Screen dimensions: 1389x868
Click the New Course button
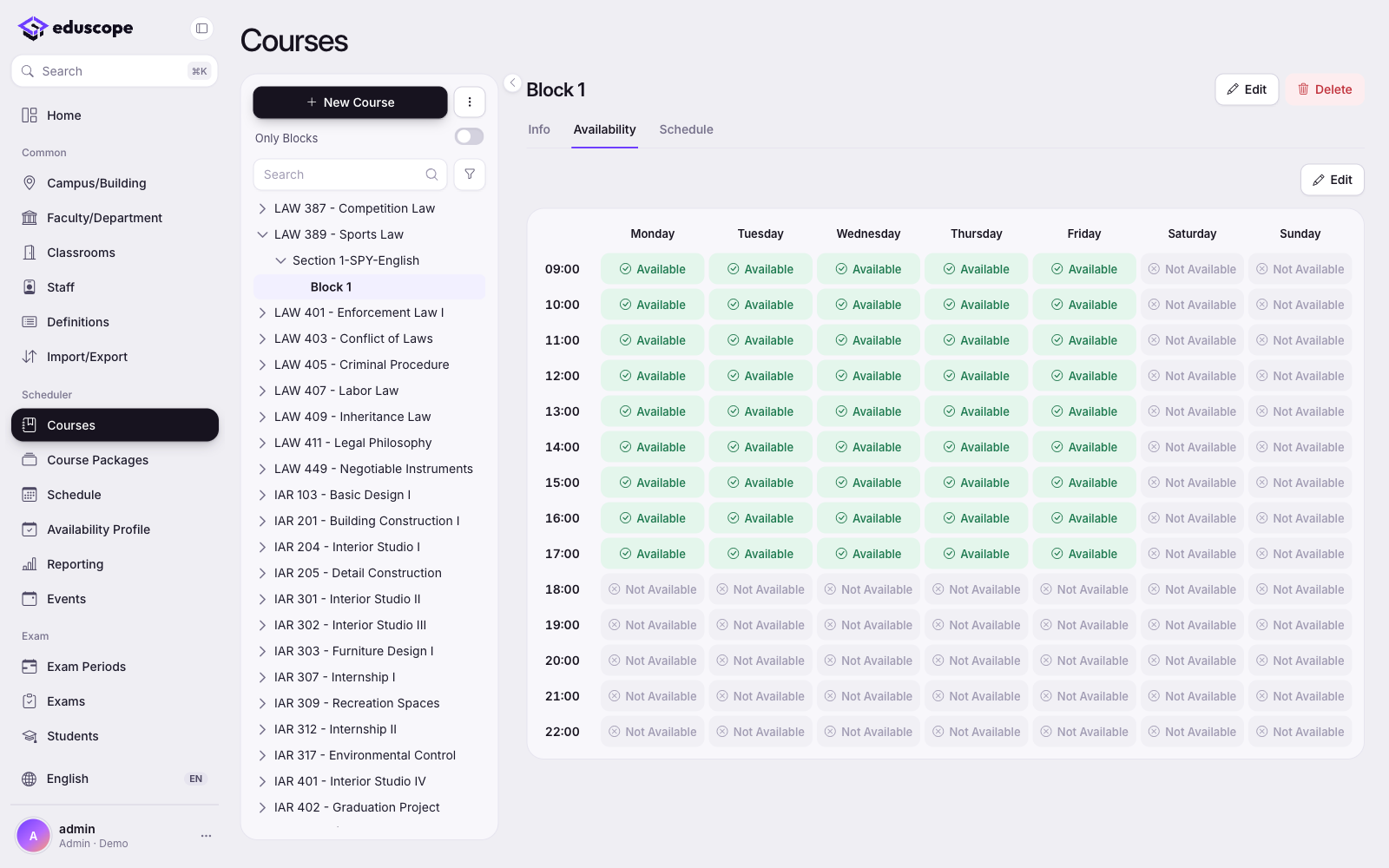[350, 102]
